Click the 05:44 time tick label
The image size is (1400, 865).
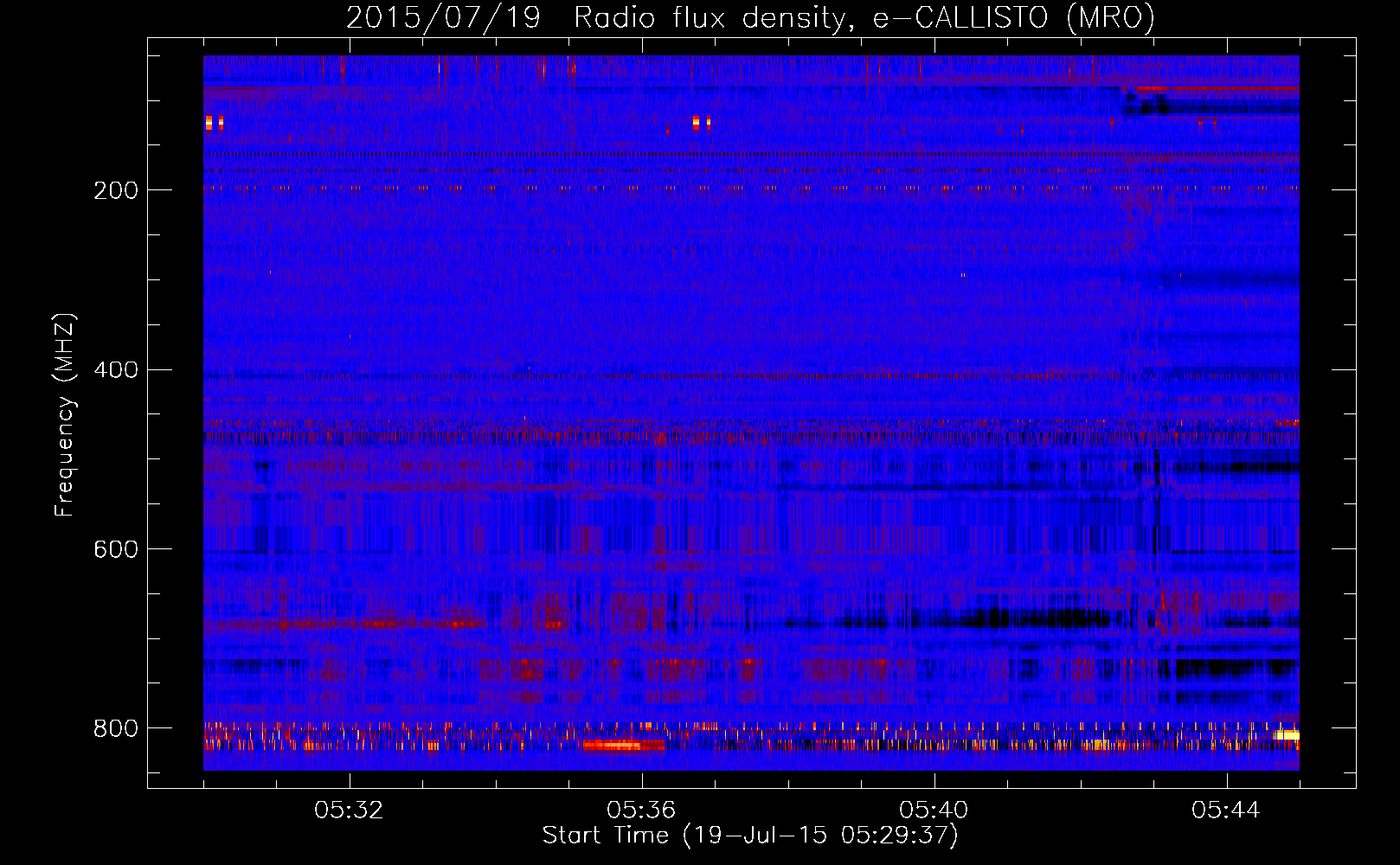(x=1227, y=811)
